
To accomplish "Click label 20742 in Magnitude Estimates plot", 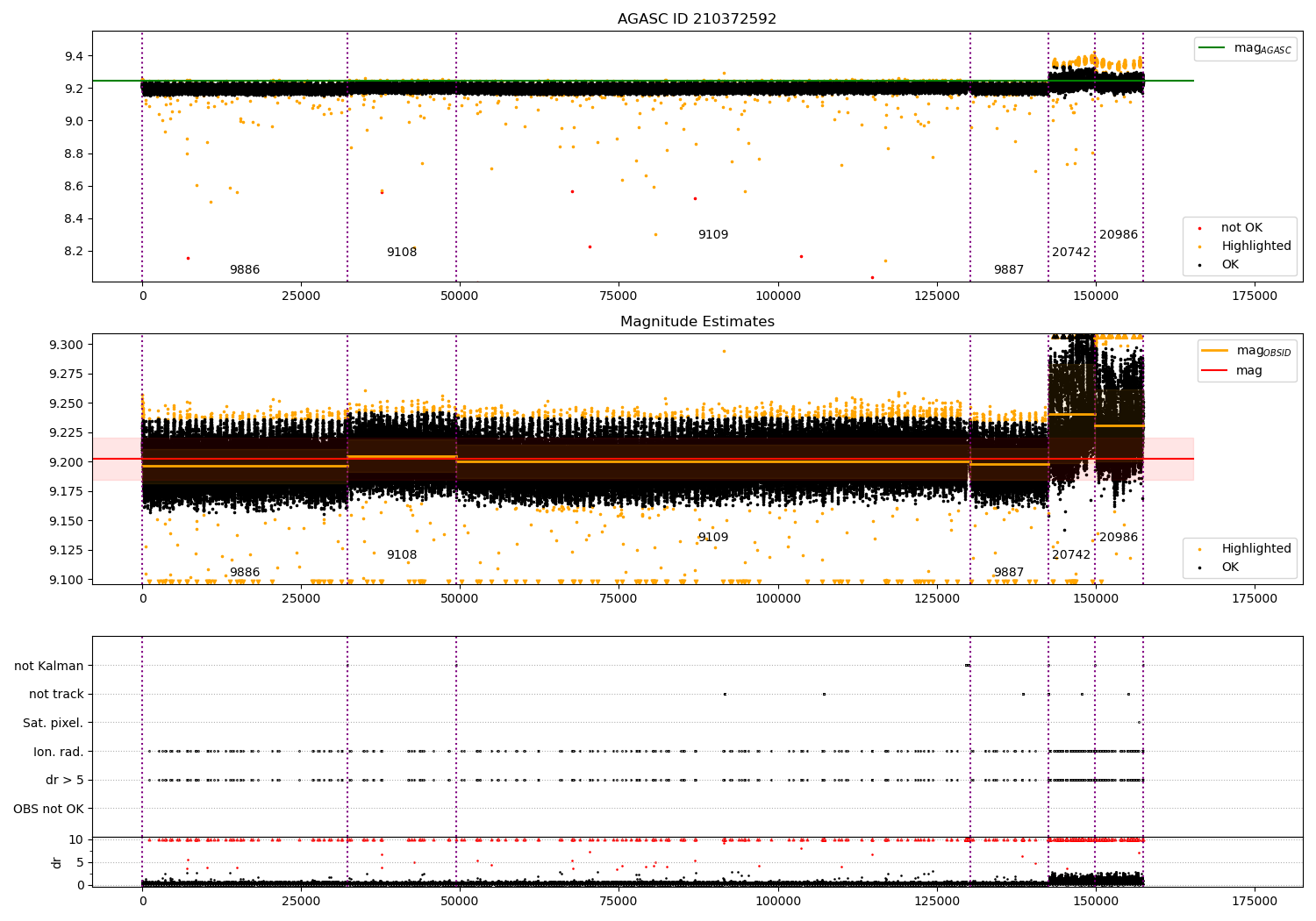I will pyautogui.click(x=1071, y=554).
